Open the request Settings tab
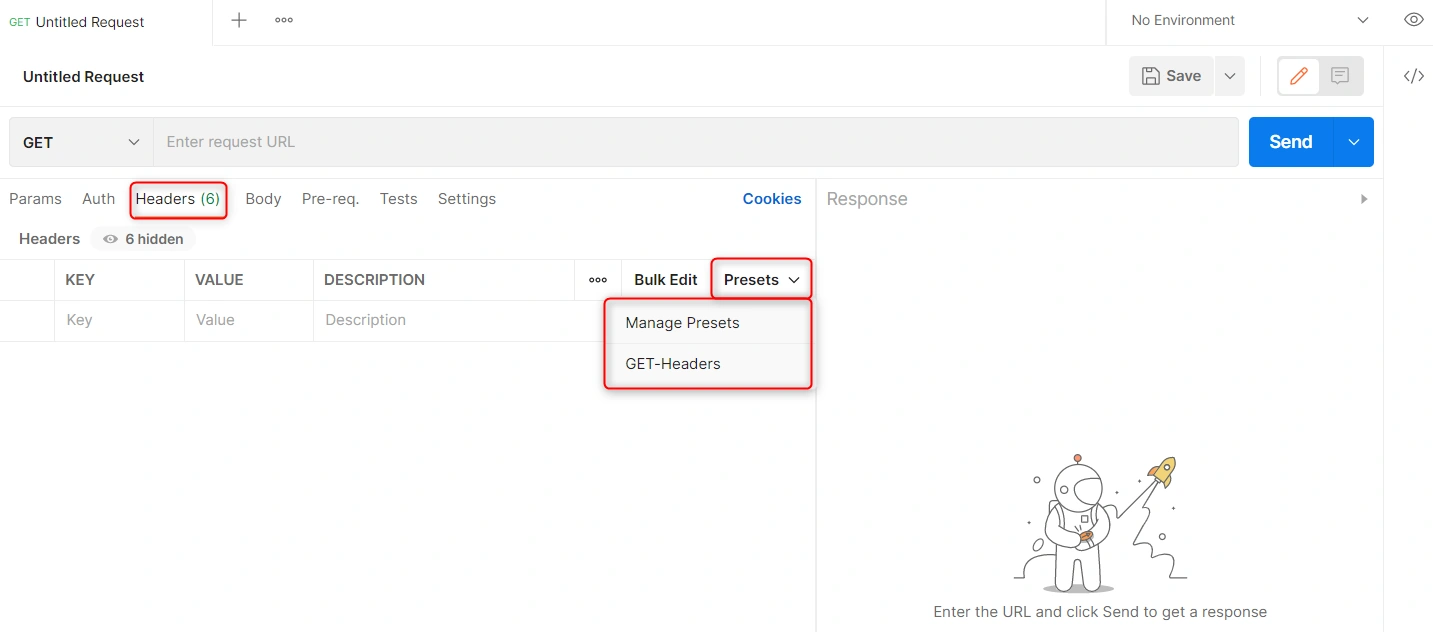The width and height of the screenshot is (1433, 632). [x=467, y=199]
